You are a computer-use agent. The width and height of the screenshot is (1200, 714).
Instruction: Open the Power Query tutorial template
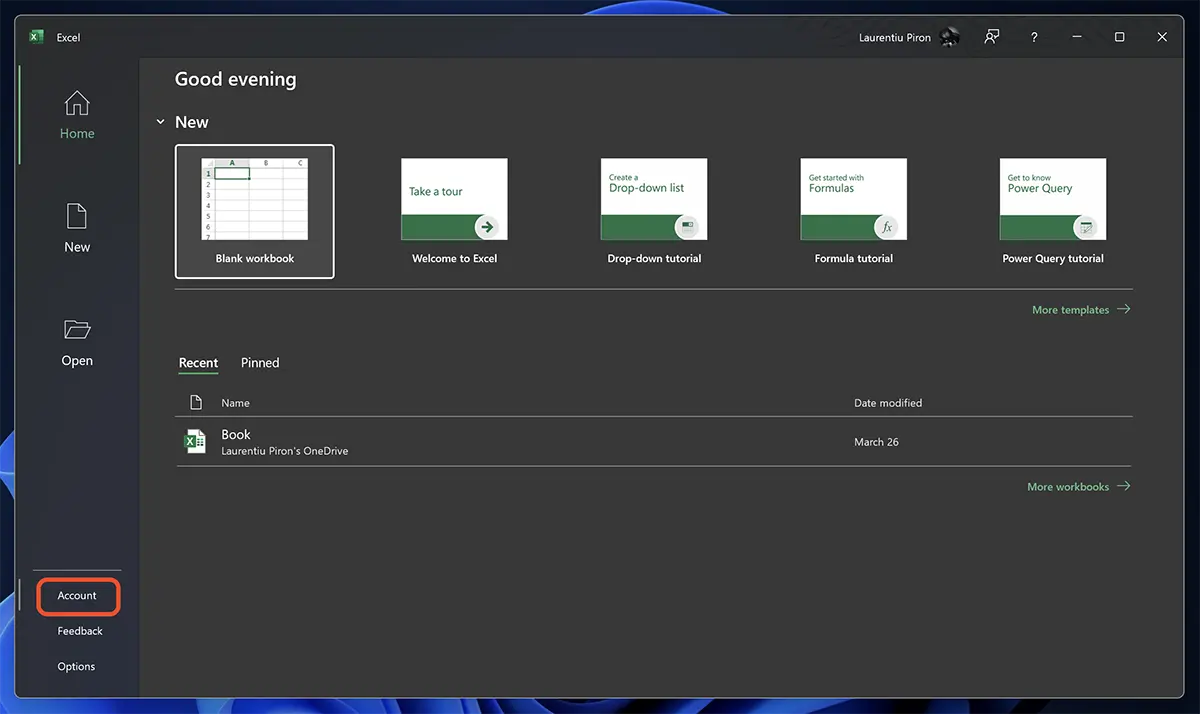click(x=1053, y=211)
